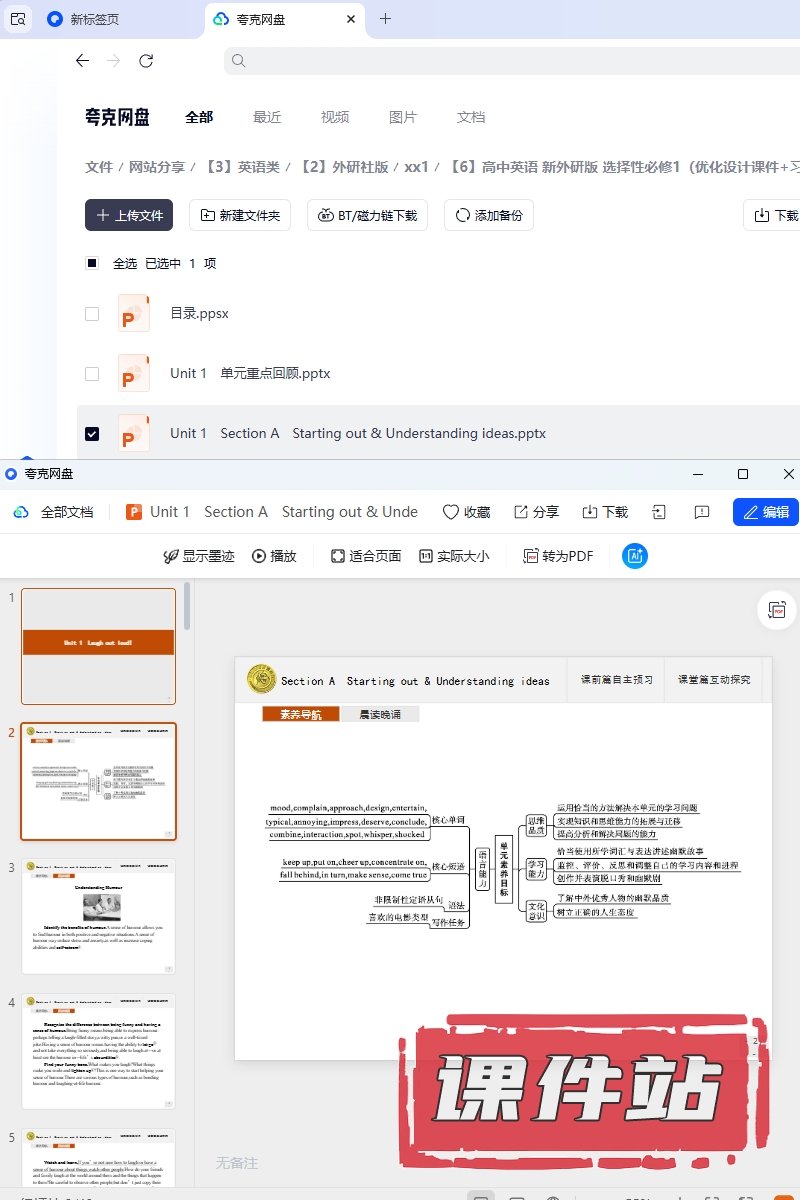Open the blue AI assistant icon
800x1200 pixels.
tap(634, 556)
